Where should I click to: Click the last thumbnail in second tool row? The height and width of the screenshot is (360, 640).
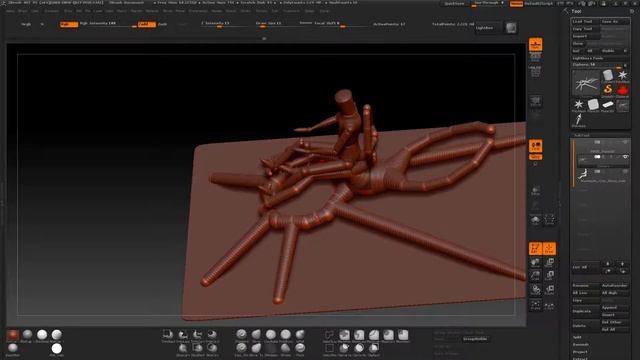[622, 105]
